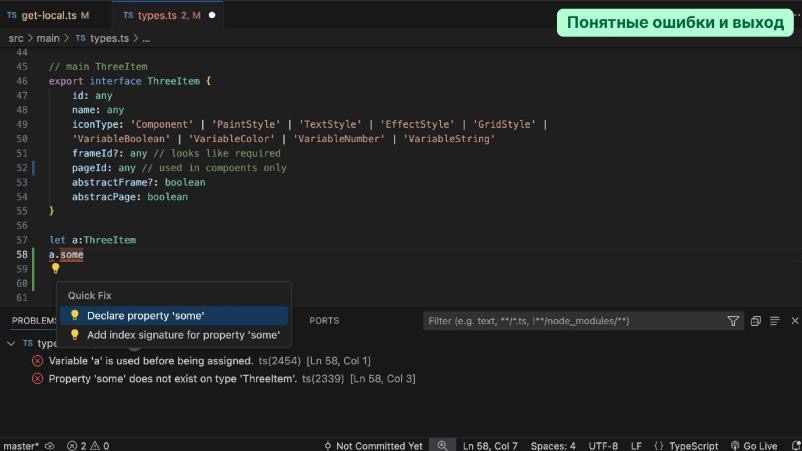The height and width of the screenshot is (451, 802).
Task: Click the ThreeItem interface name on line 46
Action: coord(173,81)
